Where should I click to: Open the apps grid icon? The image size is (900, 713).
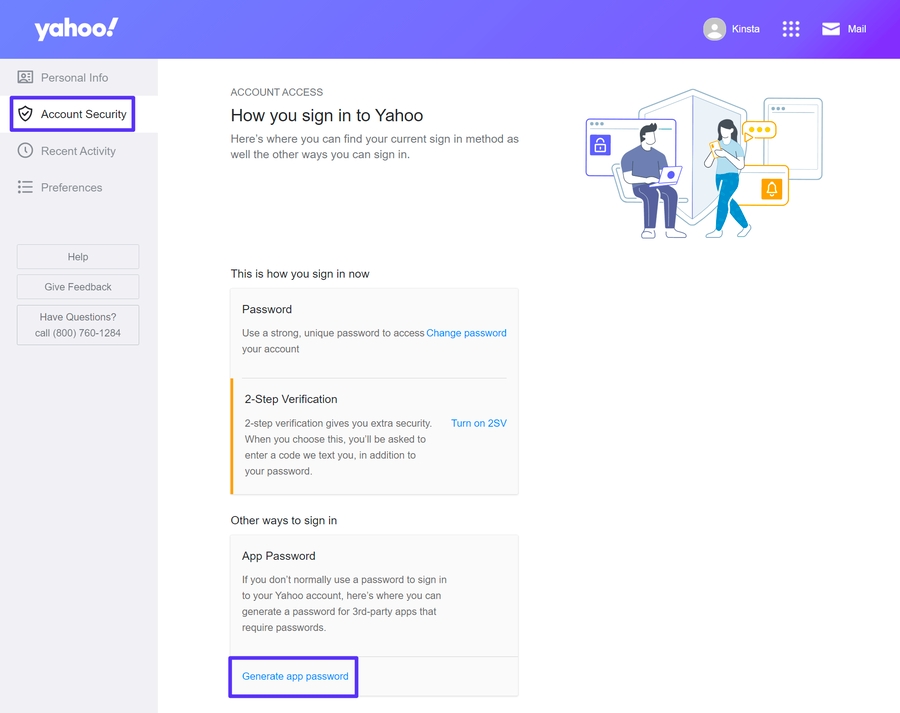tap(791, 29)
